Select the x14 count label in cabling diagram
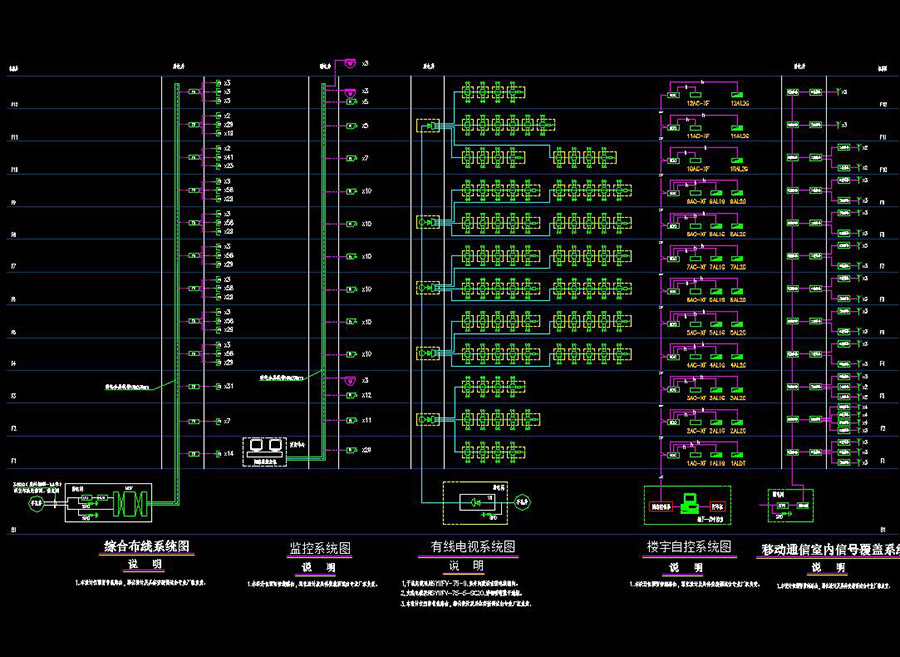Image resolution: width=900 pixels, height=657 pixels. point(229,453)
